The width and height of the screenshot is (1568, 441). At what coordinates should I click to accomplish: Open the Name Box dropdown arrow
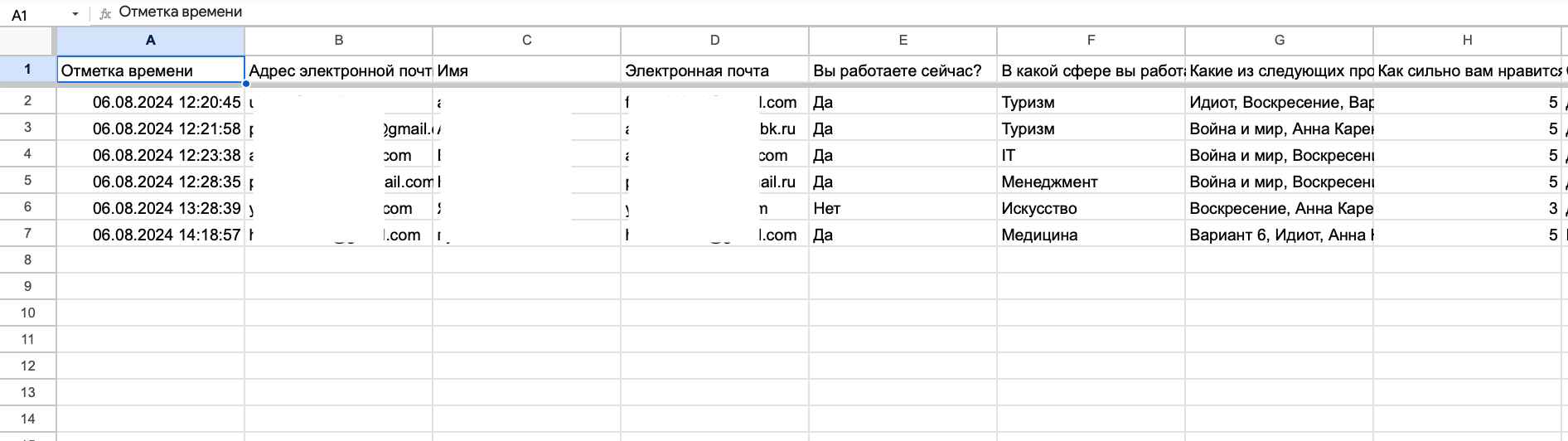pos(75,14)
